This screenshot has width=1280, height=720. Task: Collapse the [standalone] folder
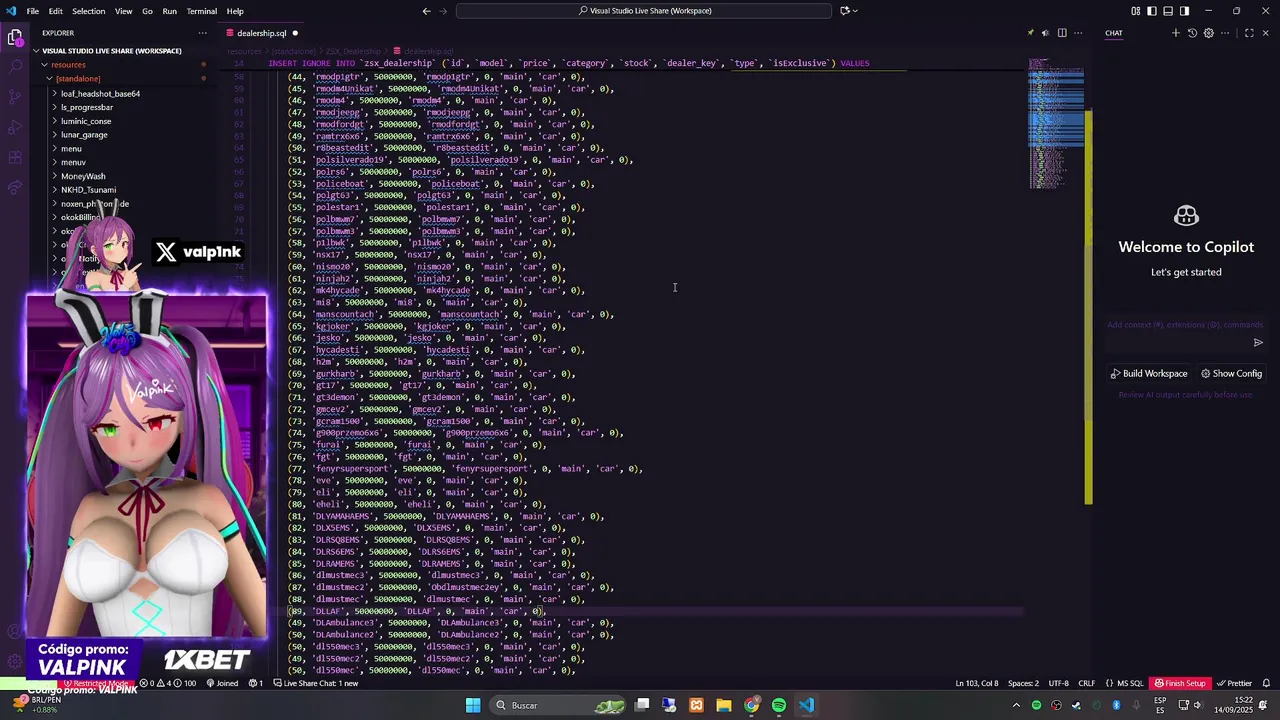[x=77, y=79]
